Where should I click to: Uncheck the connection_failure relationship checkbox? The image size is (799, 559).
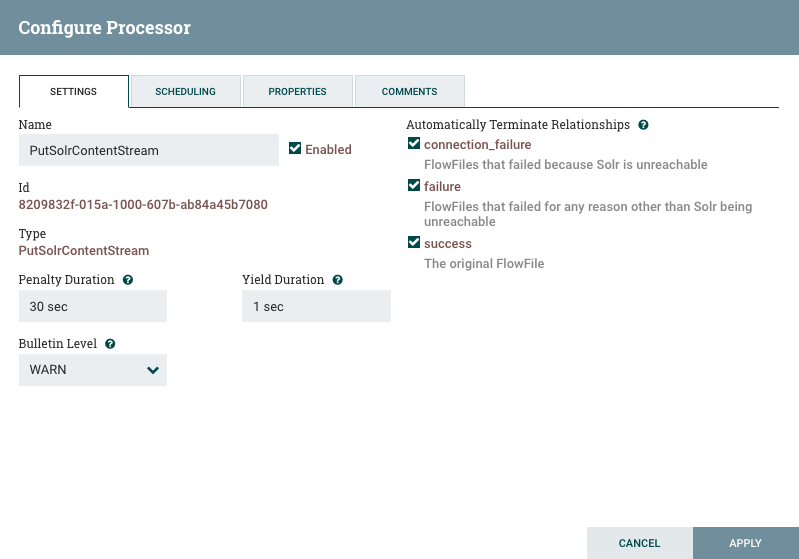[x=414, y=144]
